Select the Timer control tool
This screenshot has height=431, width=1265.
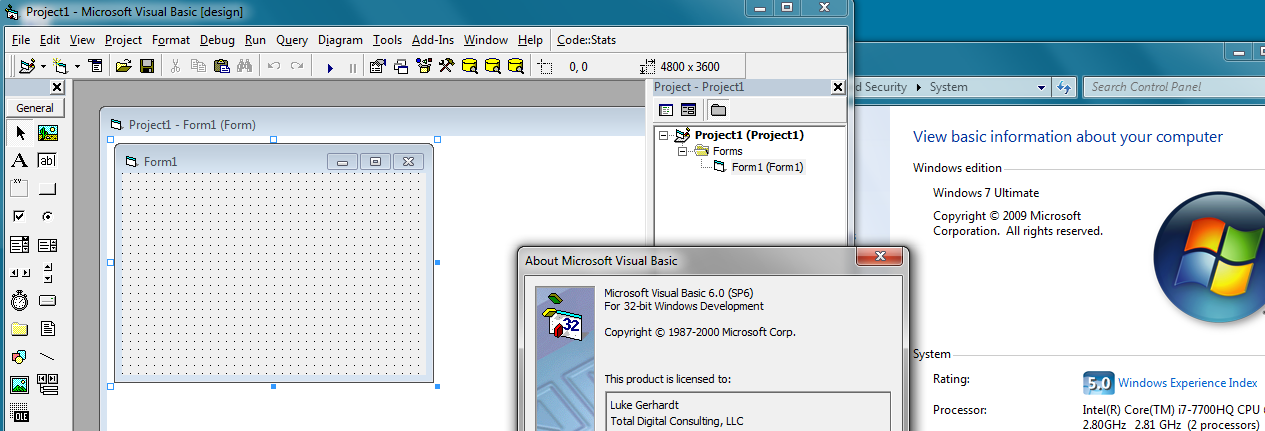coord(19,300)
